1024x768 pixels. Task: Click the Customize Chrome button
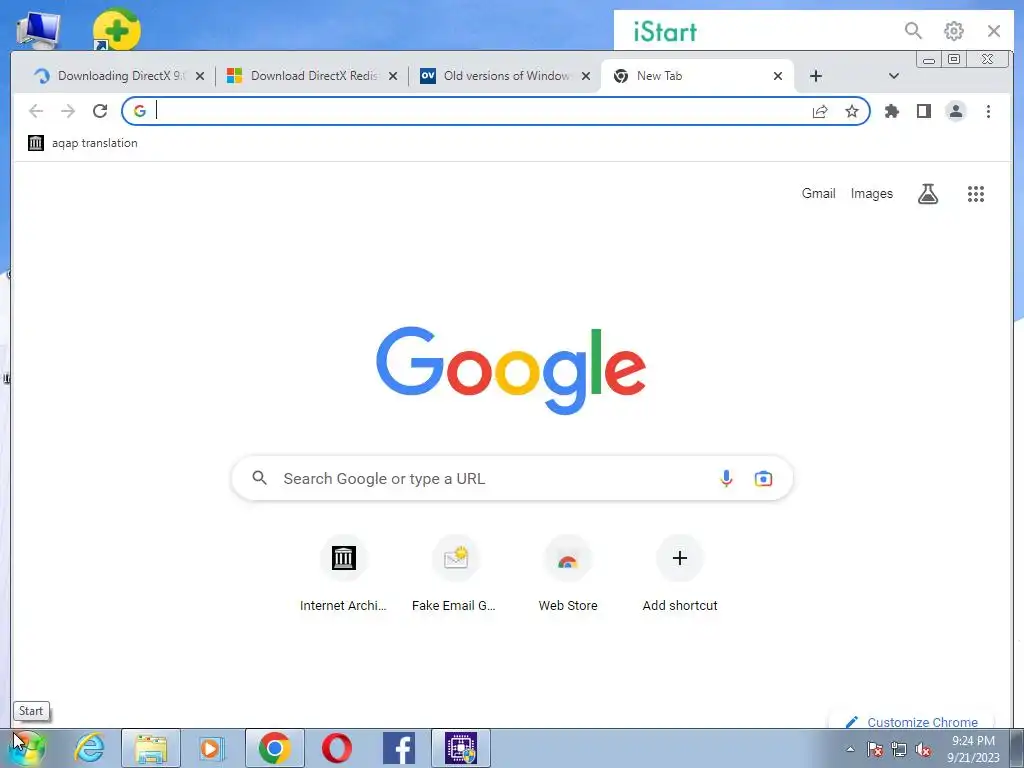pos(912,722)
